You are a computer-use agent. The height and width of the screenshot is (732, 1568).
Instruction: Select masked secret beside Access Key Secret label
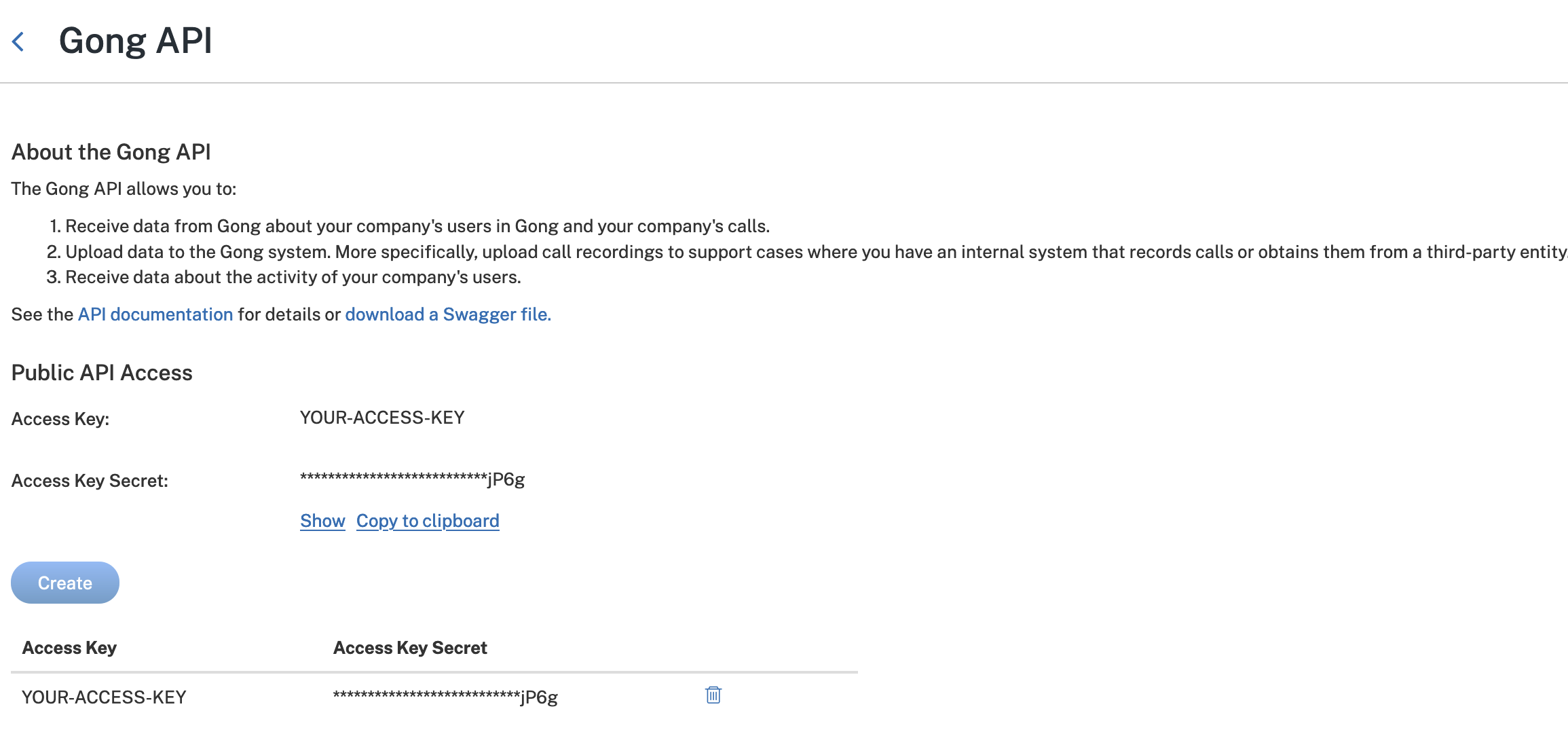(413, 479)
